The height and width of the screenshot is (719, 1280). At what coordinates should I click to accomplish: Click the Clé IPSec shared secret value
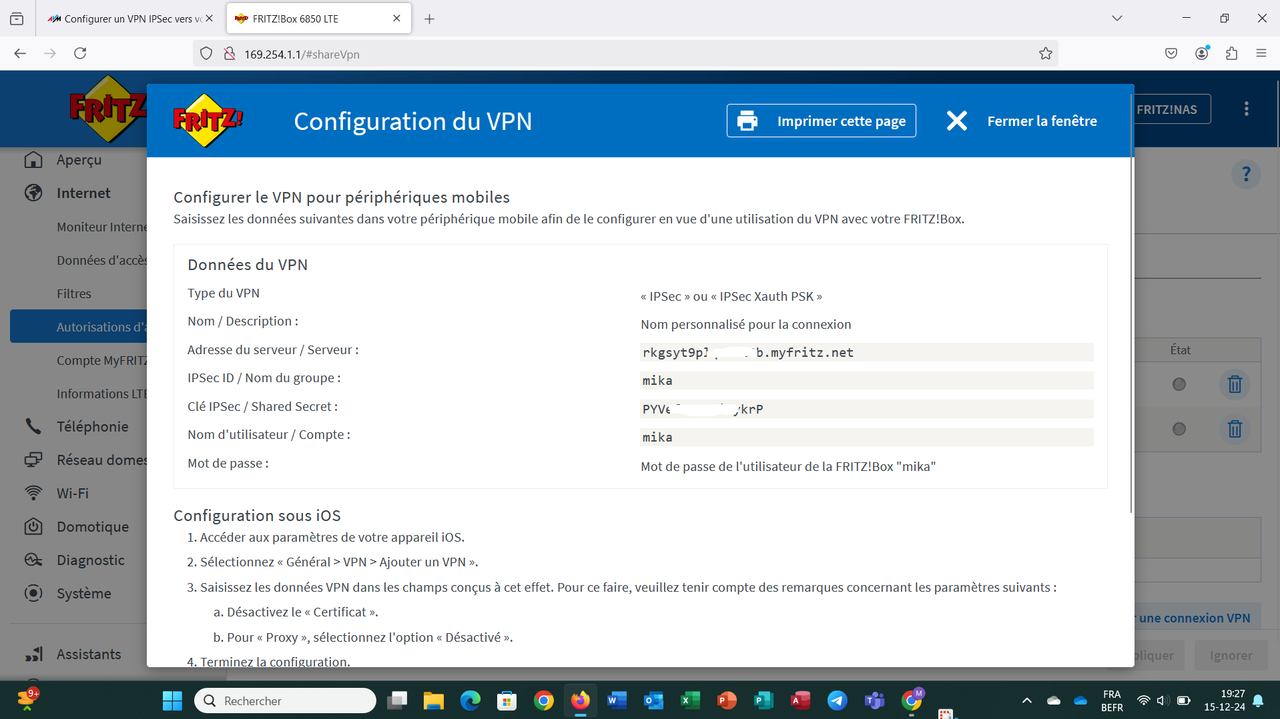coord(867,409)
